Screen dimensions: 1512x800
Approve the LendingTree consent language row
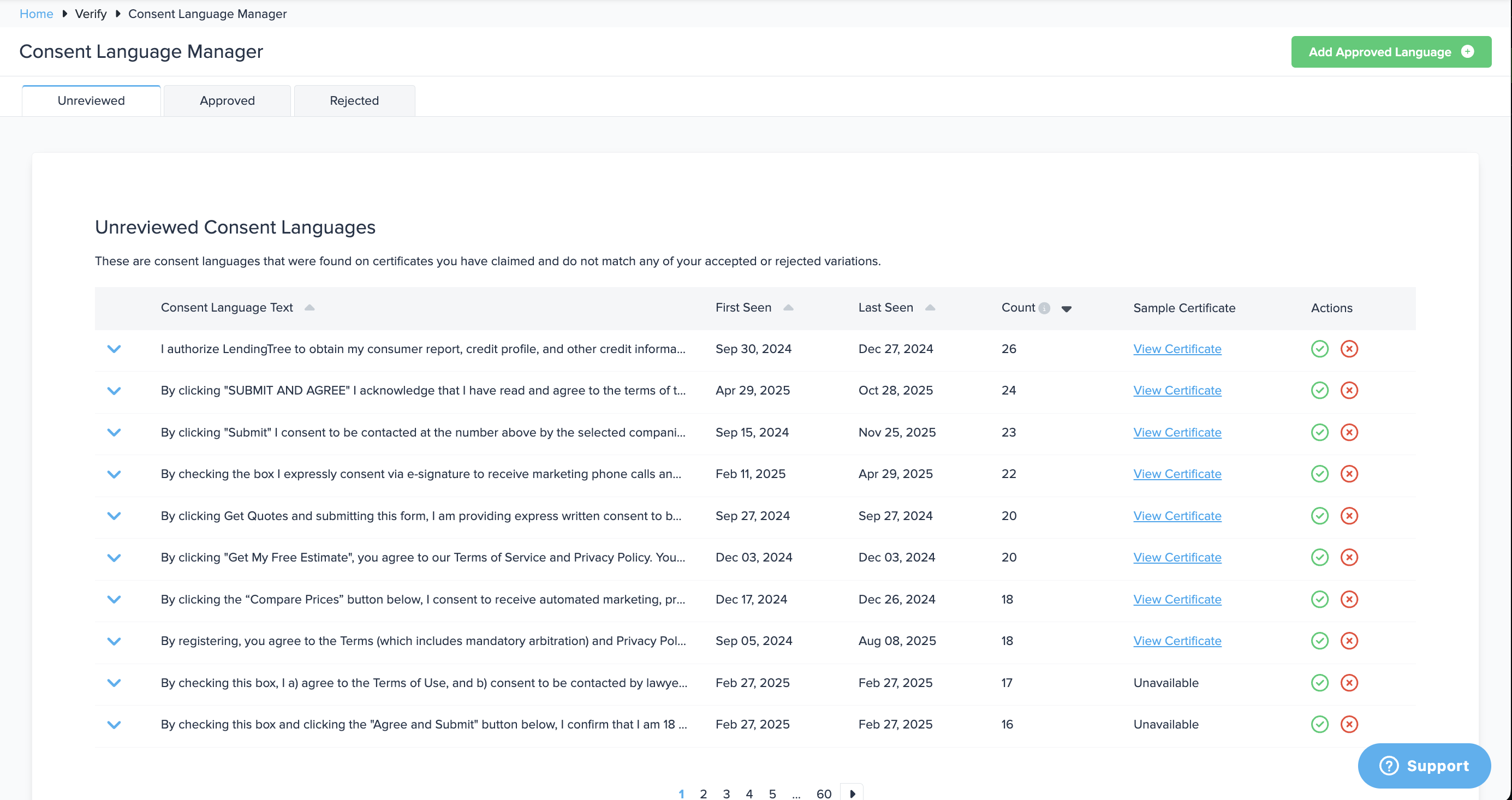1319,349
